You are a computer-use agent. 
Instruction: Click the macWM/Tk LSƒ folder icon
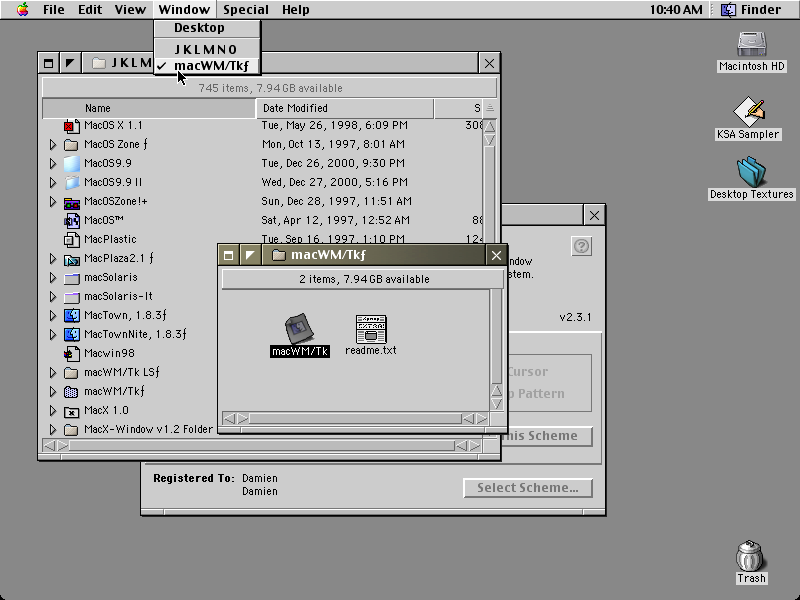click(71, 372)
